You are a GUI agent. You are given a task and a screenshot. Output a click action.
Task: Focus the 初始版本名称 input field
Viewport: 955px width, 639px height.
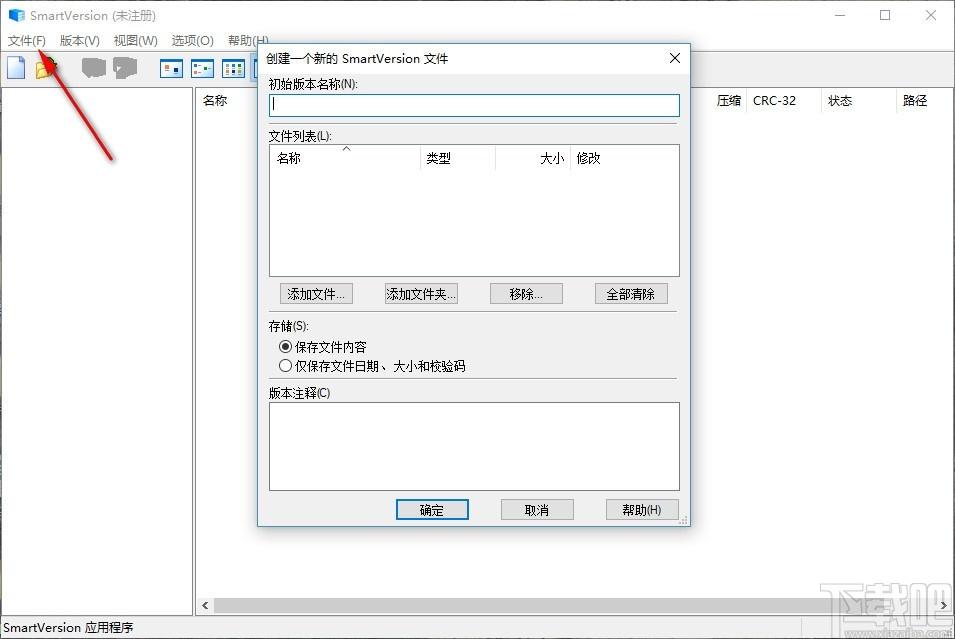point(474,105)
